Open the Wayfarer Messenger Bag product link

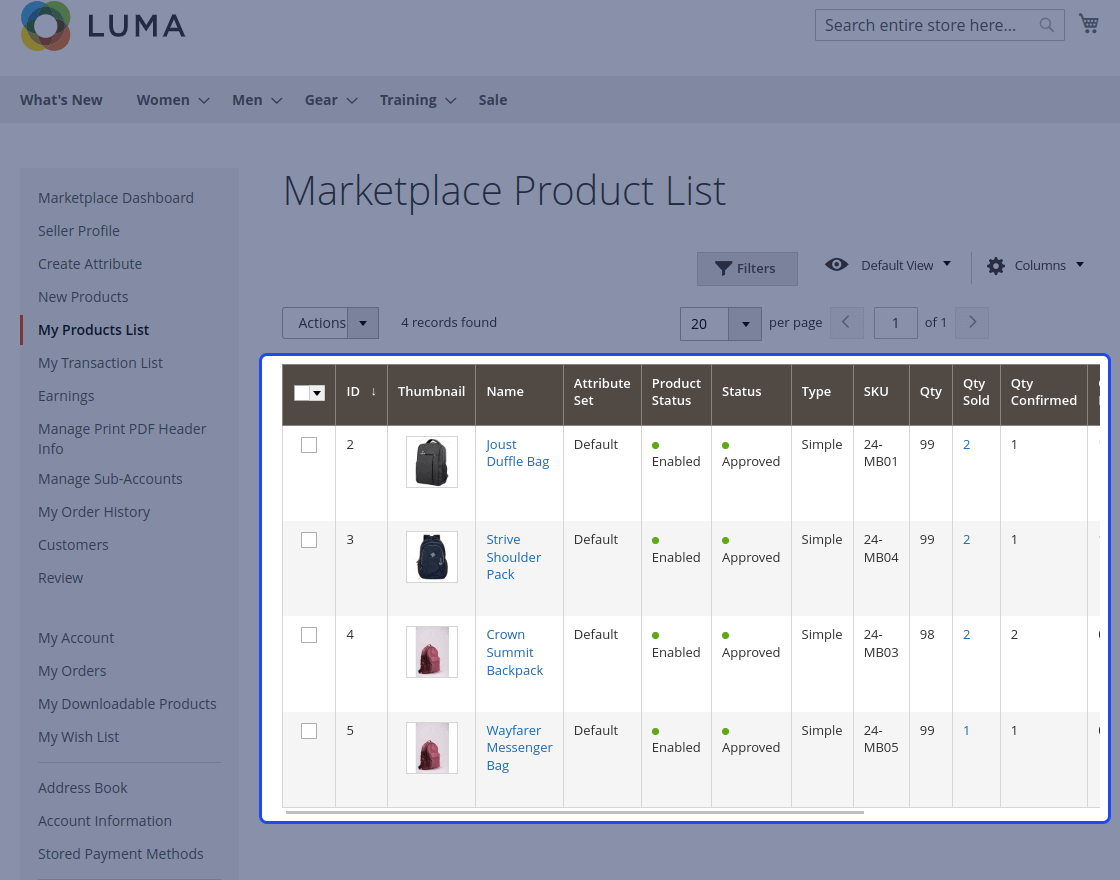click(519, 748)
